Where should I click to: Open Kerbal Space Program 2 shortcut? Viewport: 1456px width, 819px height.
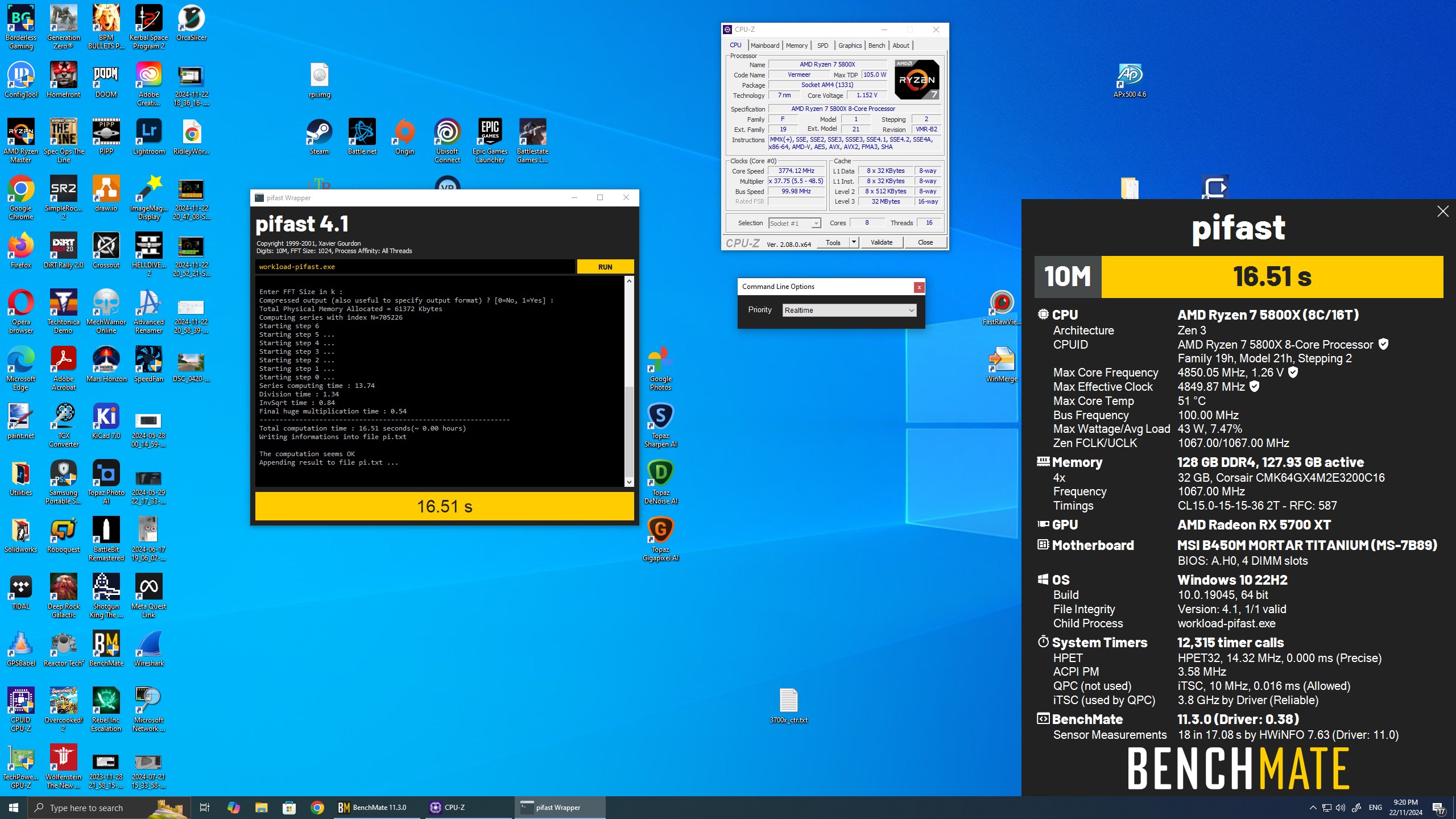point(148,27)
